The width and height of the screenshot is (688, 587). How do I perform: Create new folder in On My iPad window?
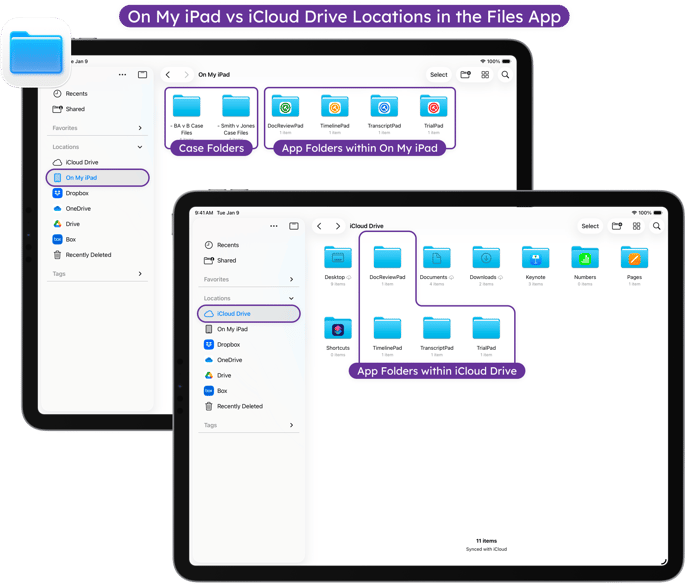[x=466, y=75]
